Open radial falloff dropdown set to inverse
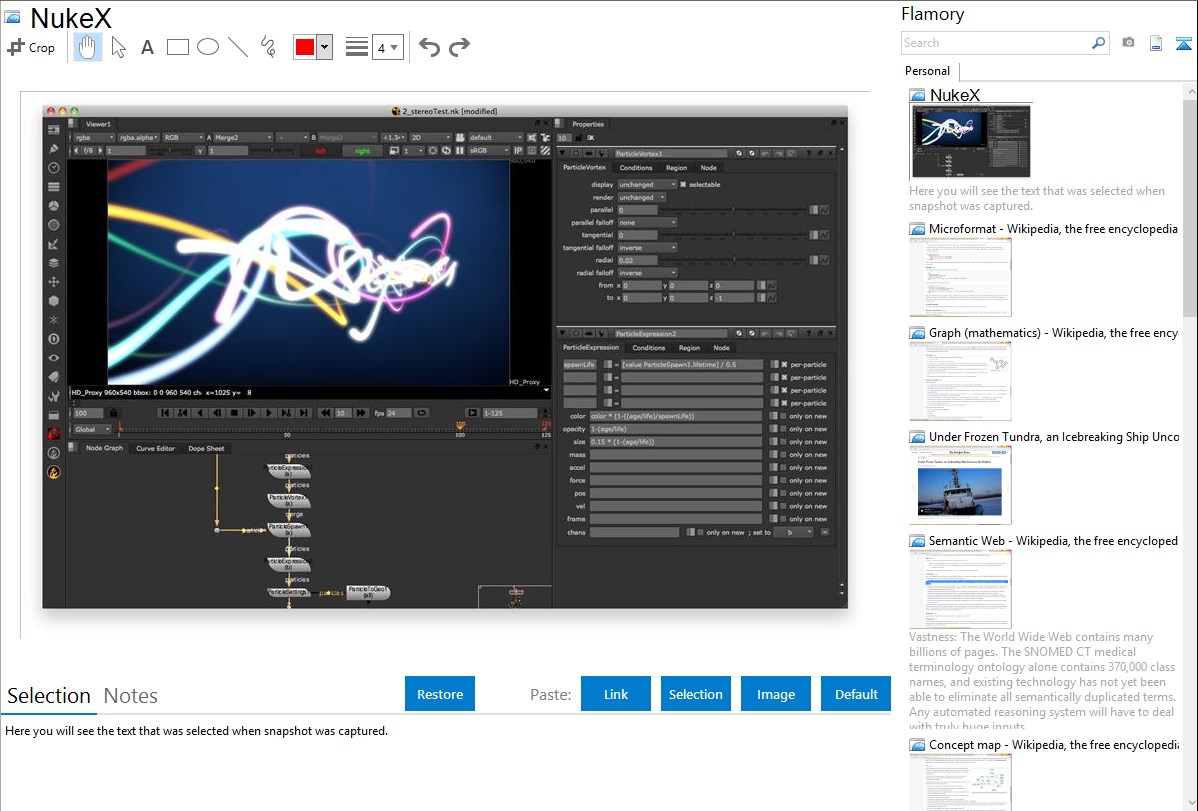 click(647, 273)
